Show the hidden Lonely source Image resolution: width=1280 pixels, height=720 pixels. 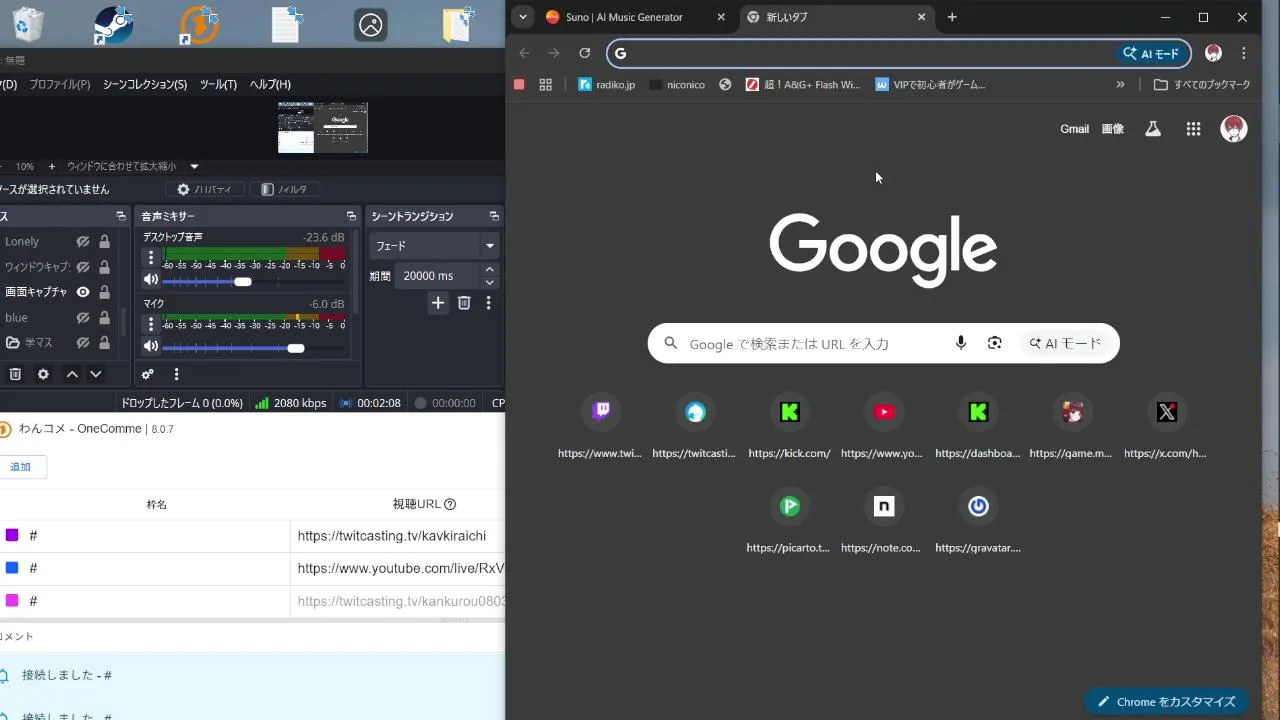click(x=83, y=241)
